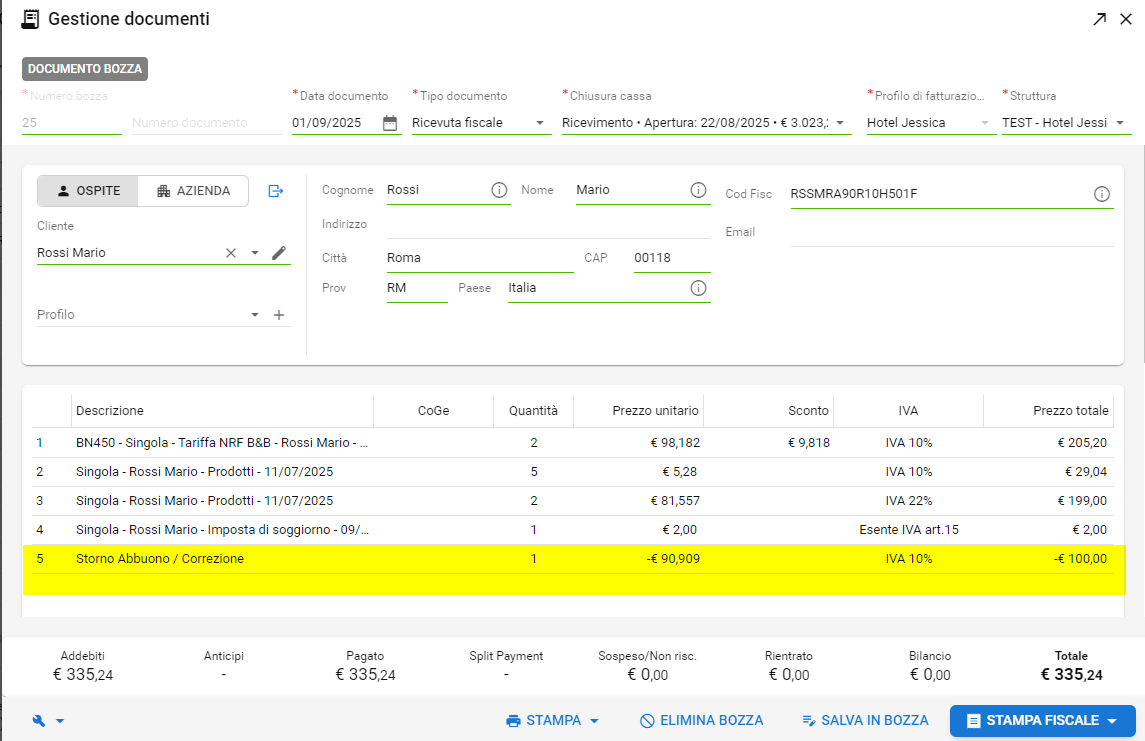Select the OSPITE toggle button

[88, 191]
